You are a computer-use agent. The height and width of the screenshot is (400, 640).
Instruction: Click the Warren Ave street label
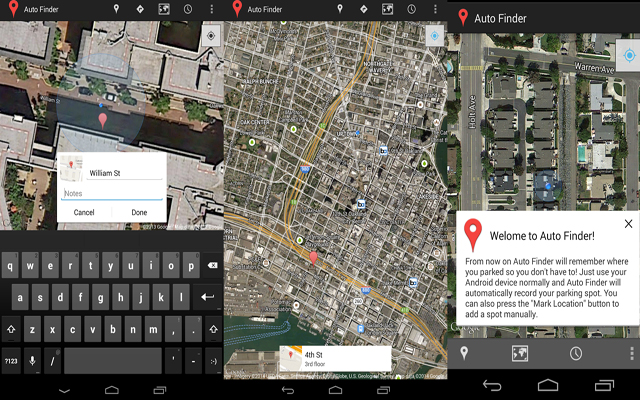[x=594, y=68]
